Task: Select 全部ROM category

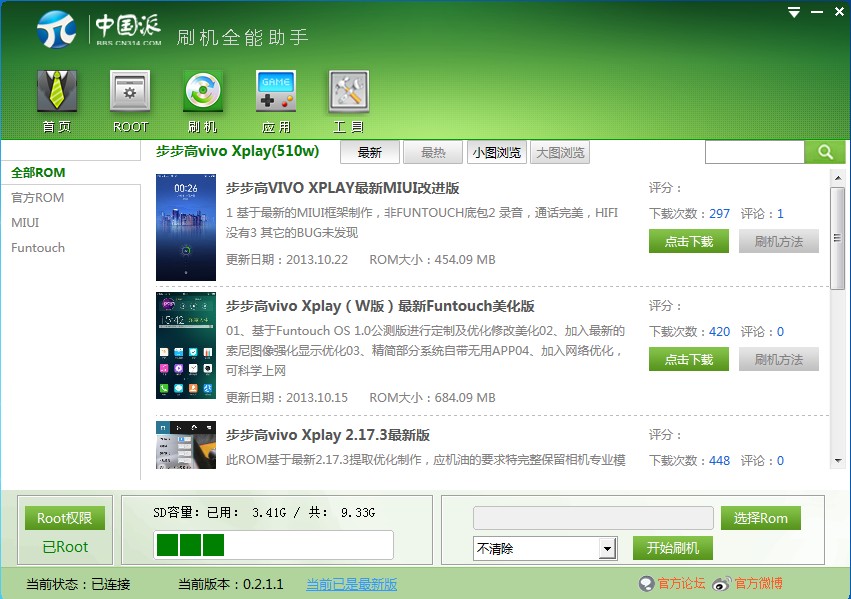Action: [38, 173]
